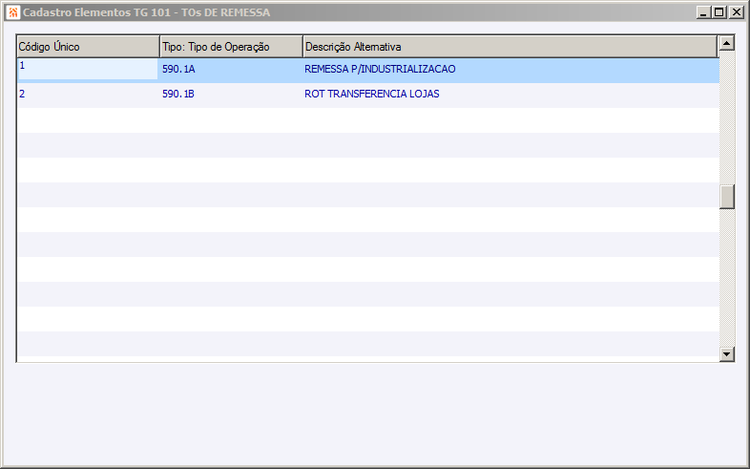Click the Descrição Alternativa column header
The width and height of the screenshot is (750, 469).
click(510, 46)
